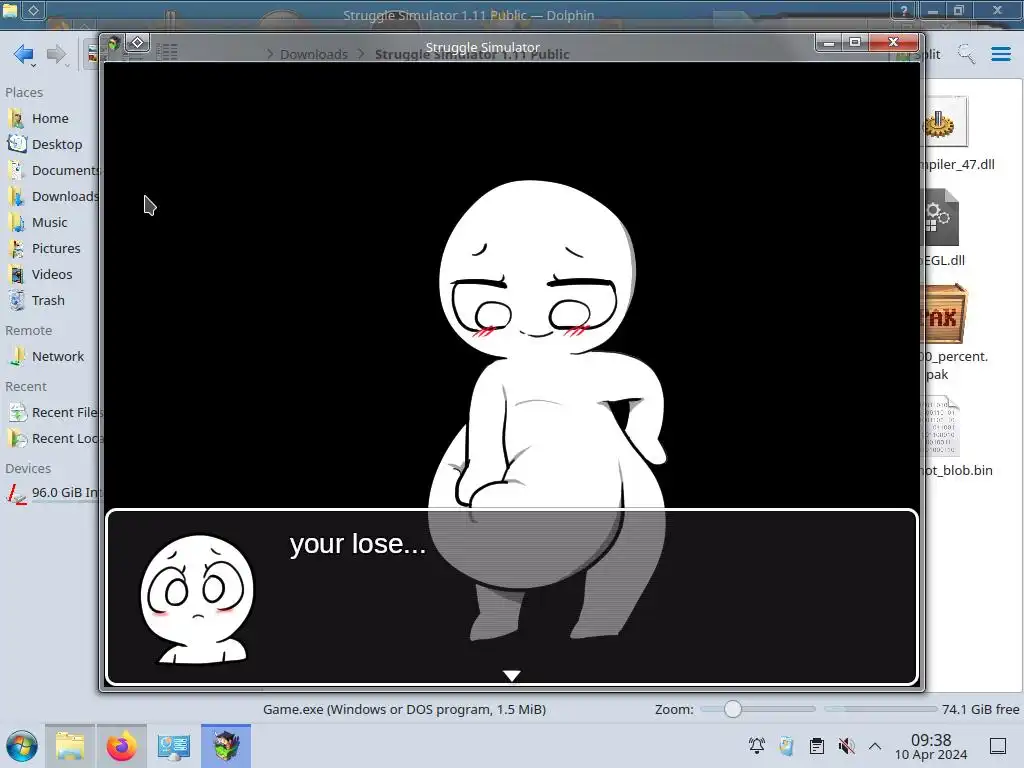Click the device removable media tray icon
Image resolution: width=1024 pixels, height=768 pixels.
[x=786, y=746]
